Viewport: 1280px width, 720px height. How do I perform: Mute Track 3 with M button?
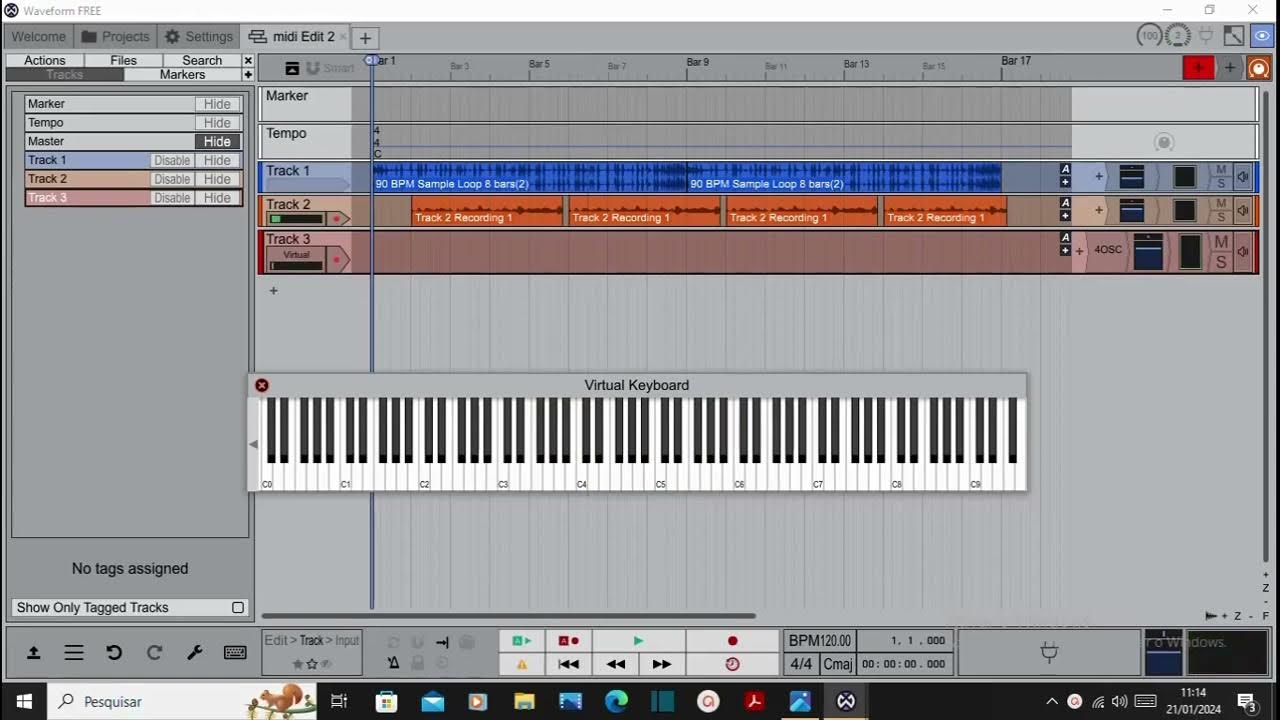tap(1221, 242)
